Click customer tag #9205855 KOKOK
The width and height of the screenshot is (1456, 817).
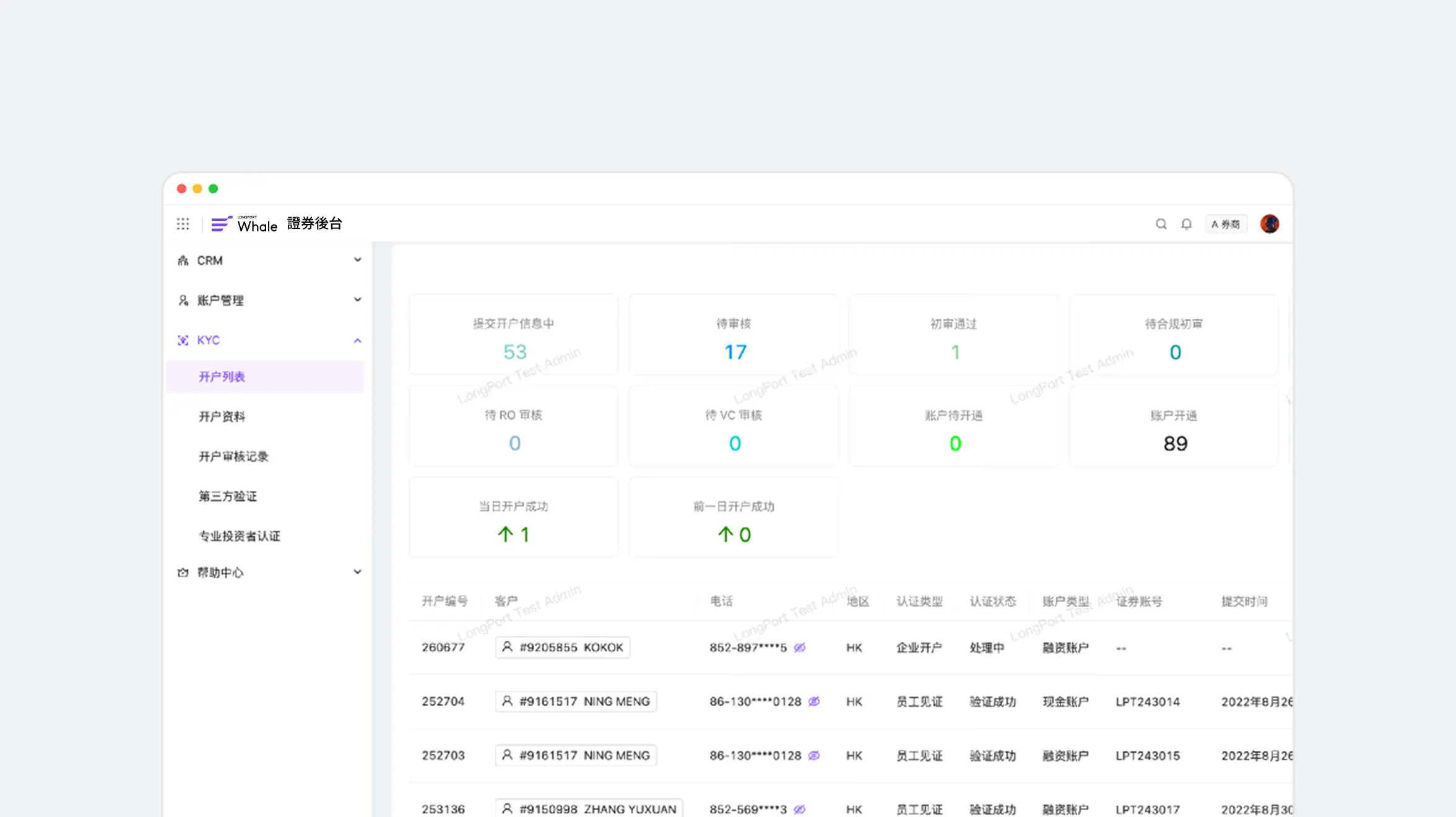tap(563, 647)
